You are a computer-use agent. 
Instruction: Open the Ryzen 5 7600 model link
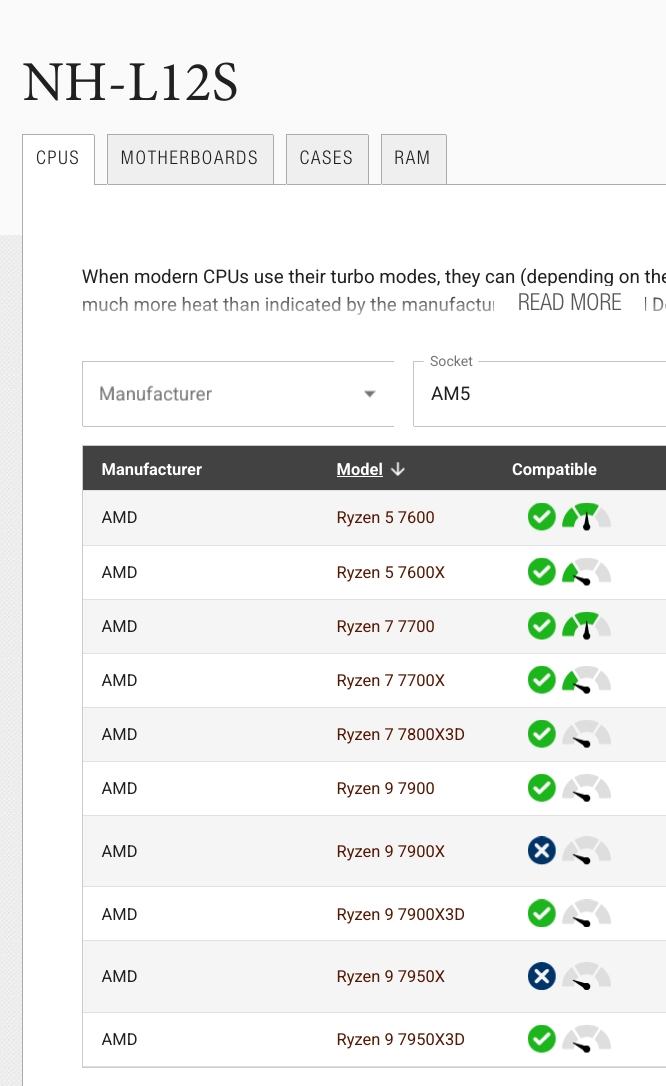pyautogui.click(x=386, y=517)
